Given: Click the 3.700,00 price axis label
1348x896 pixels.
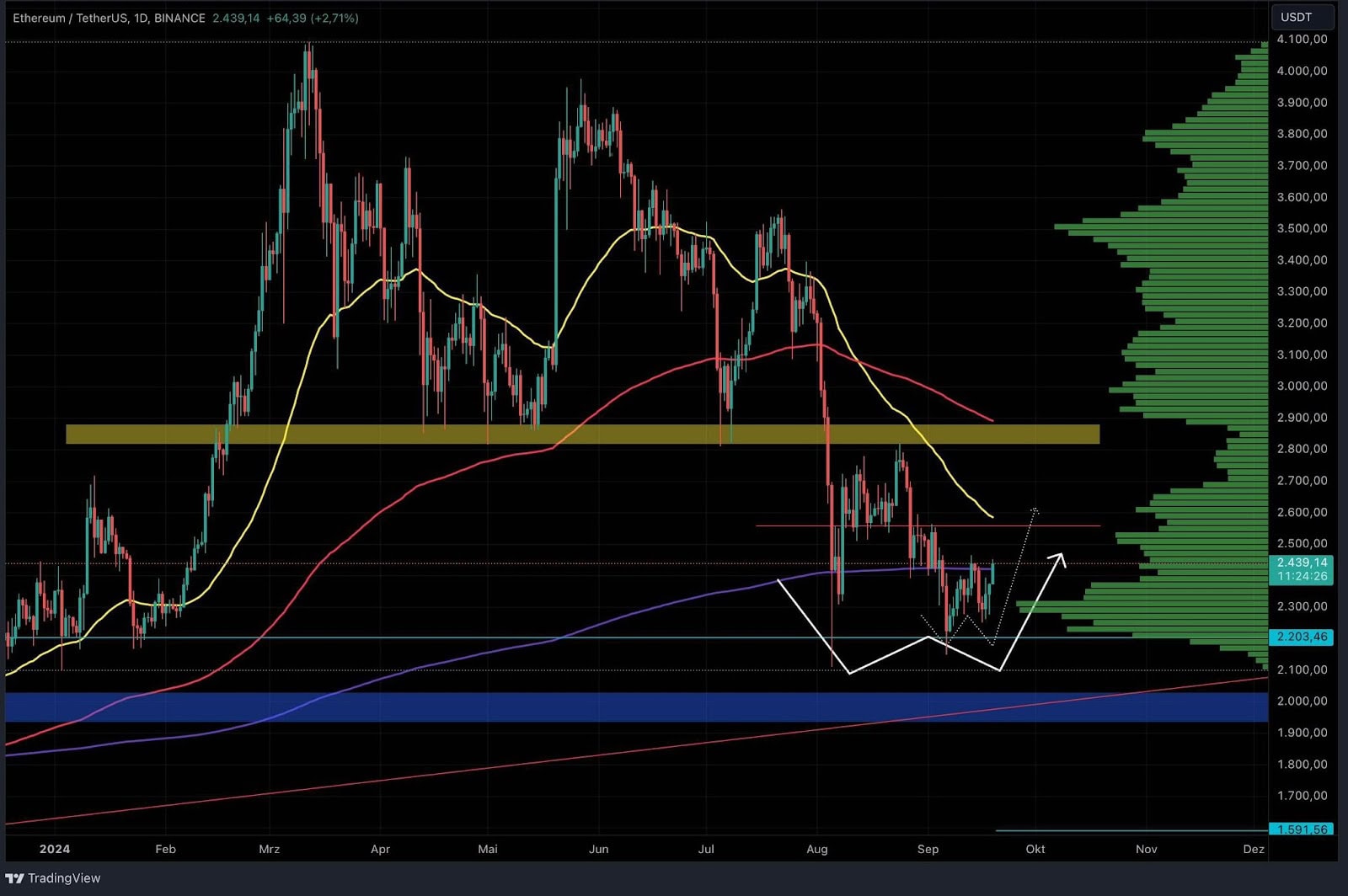Looking at the screenshot, I should click(1302, 165).
